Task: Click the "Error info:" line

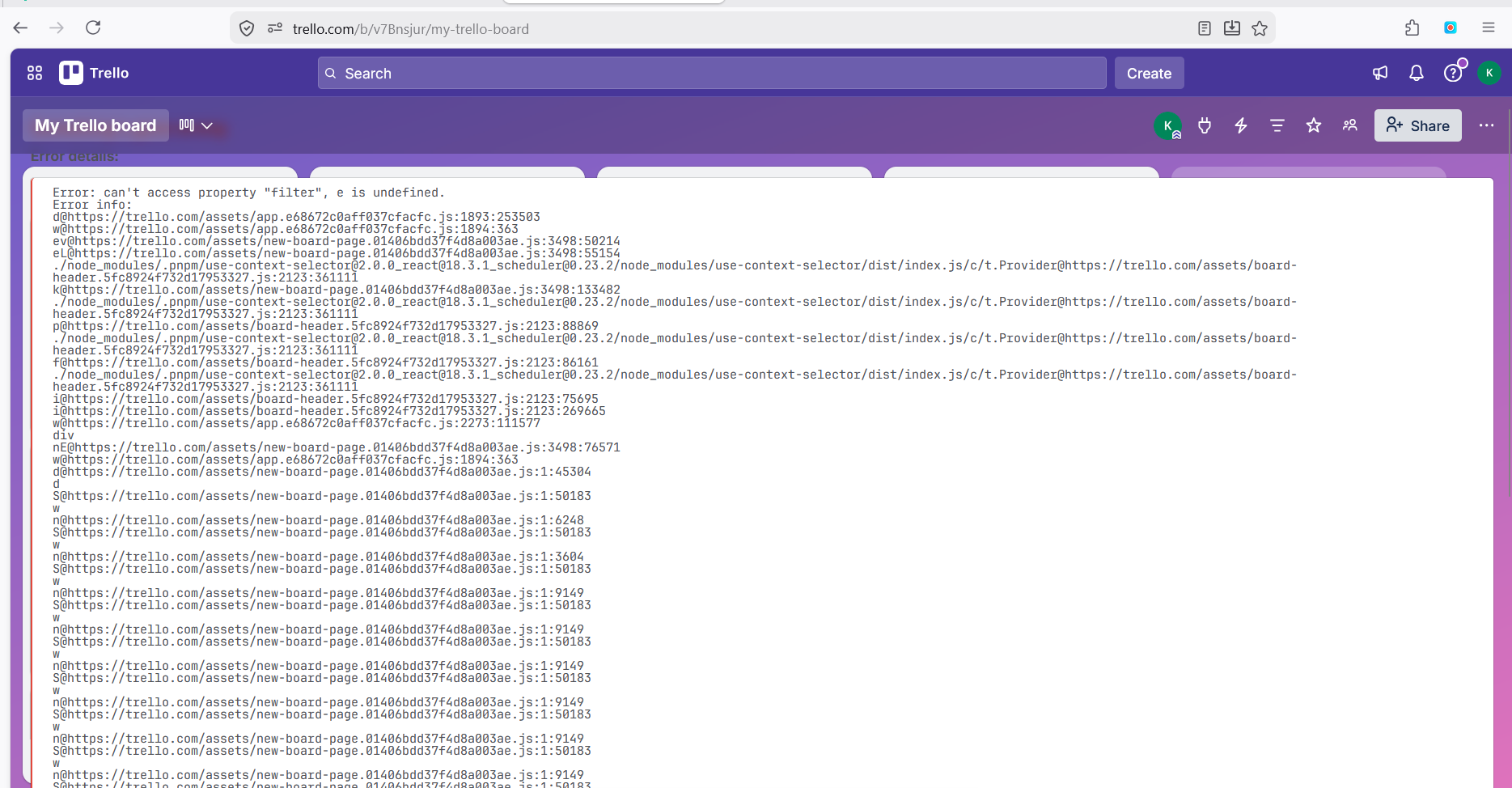Action: pos(92,205)
